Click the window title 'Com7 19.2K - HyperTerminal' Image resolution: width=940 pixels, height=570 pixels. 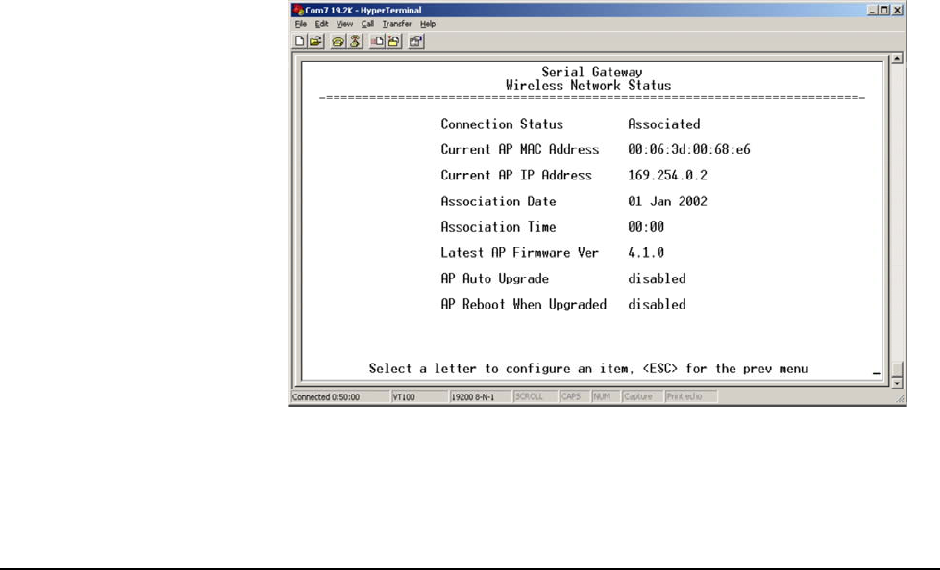[363, 10]
